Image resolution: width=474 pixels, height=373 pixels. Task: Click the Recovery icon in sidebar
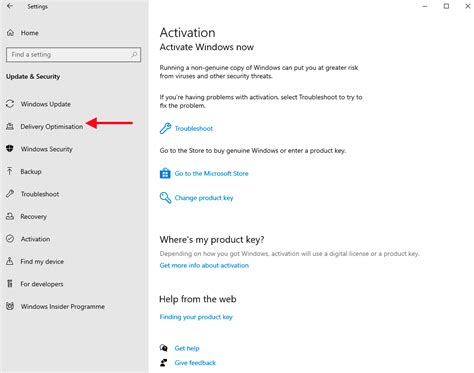(10, 216)
